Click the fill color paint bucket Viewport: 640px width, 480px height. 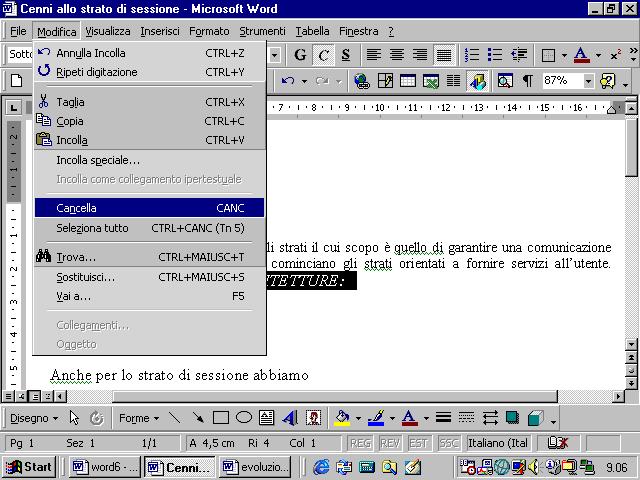(342, 418)
